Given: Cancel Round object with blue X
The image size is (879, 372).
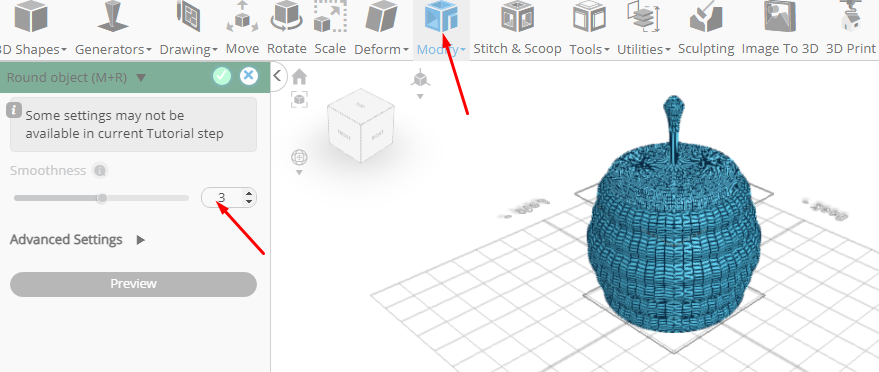Looking at the screenshot, I should coord(249,76).
